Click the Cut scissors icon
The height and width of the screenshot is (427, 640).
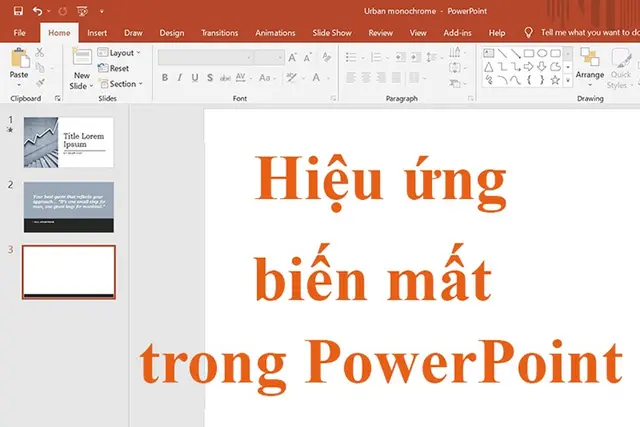pyautogui.click(x=39, y=52)
